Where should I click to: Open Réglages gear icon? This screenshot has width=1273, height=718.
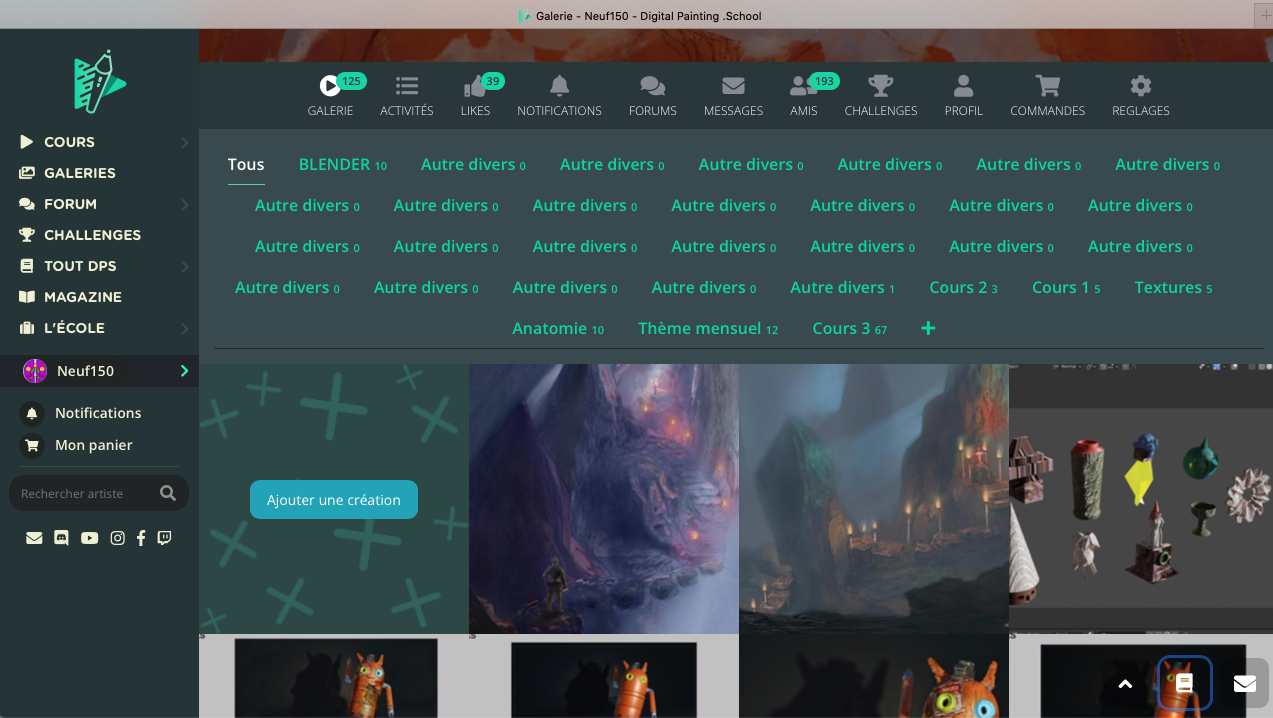point(1140,86)
